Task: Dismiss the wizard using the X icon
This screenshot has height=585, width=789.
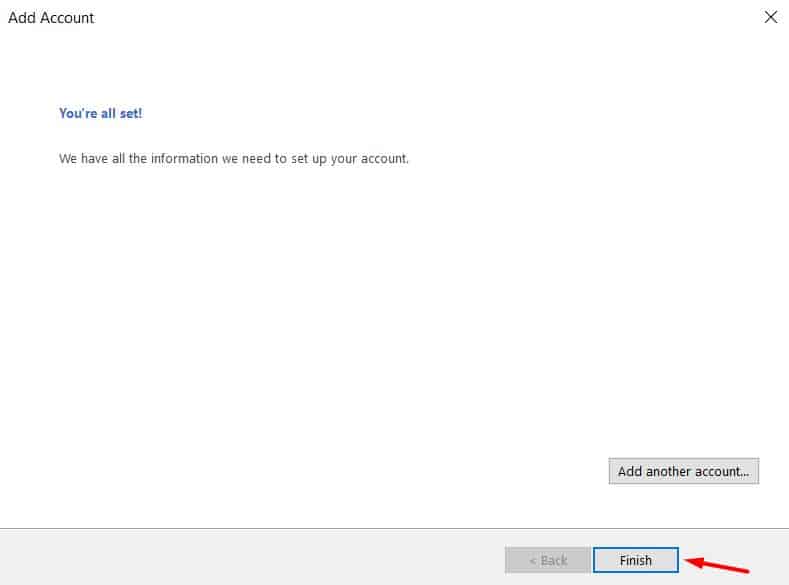Action: 770,17
